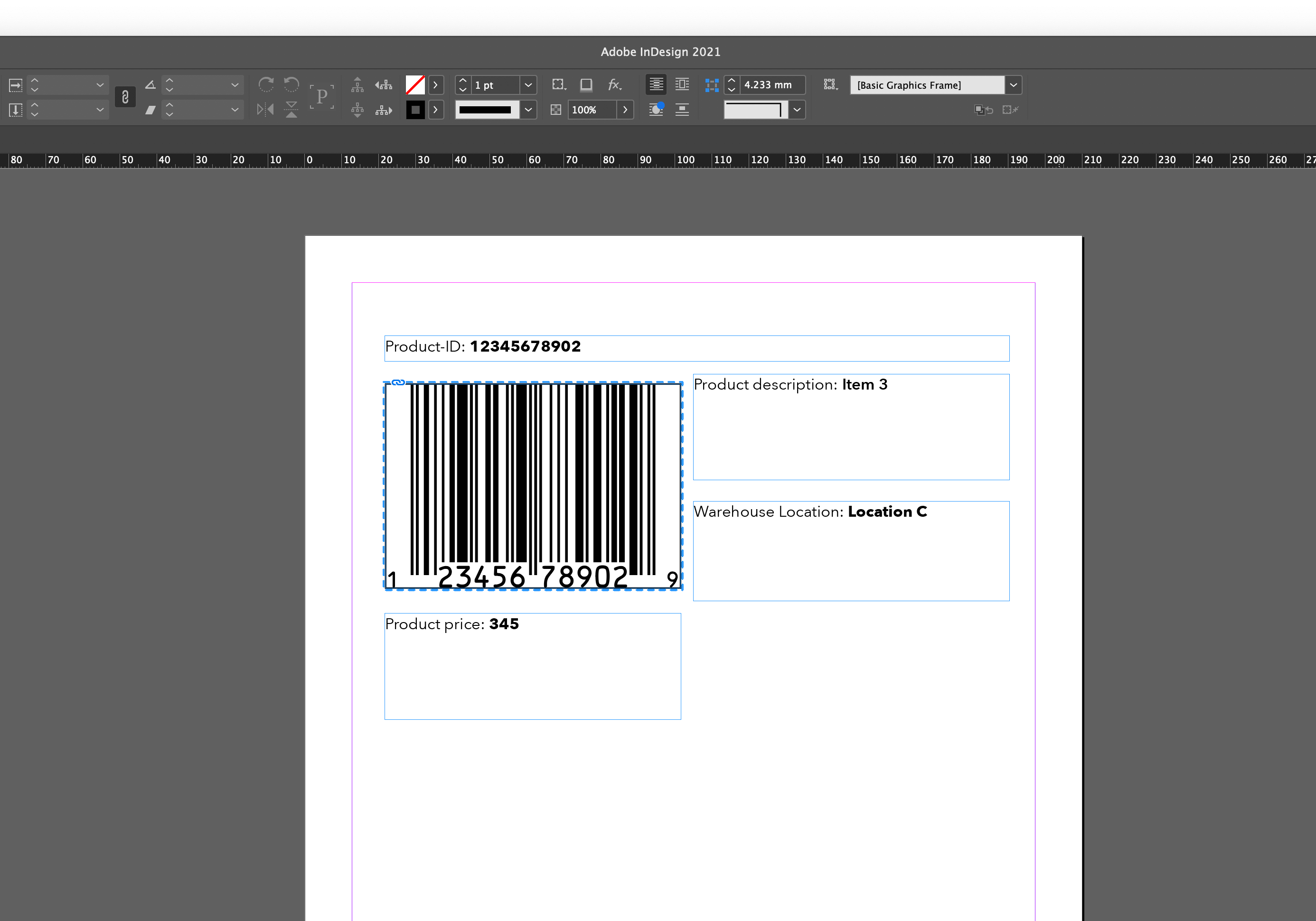Click the stroke weight stepper arrows
1316x921 pixels.
pyautogui.click(x=463, y=85)
